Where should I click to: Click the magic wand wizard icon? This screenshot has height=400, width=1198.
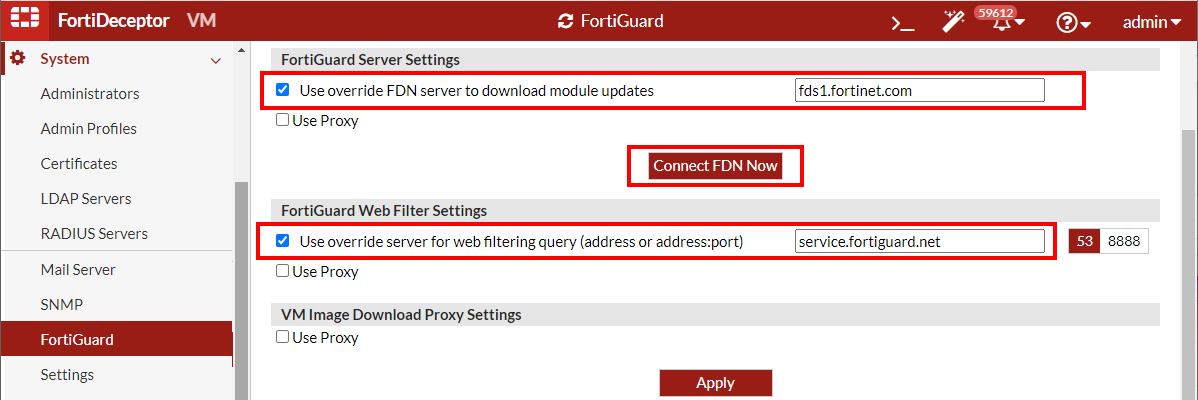(953, 22)
